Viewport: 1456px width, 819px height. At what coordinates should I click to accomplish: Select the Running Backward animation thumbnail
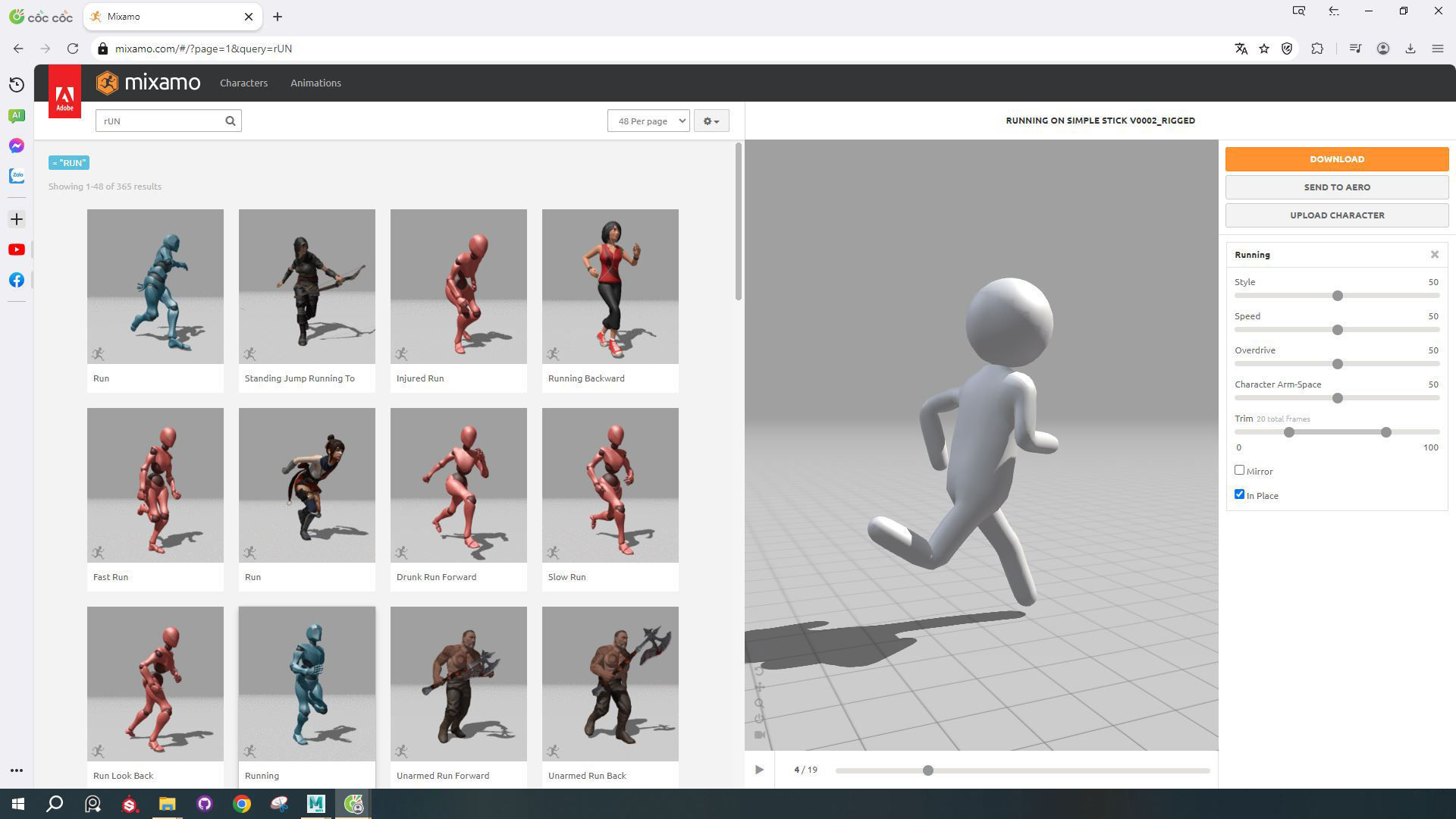(610, 287)
